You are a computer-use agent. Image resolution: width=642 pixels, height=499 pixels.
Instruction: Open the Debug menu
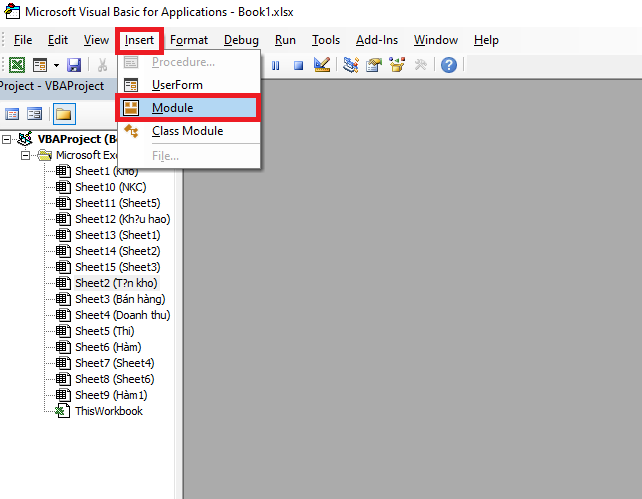(x=241, y=40)
